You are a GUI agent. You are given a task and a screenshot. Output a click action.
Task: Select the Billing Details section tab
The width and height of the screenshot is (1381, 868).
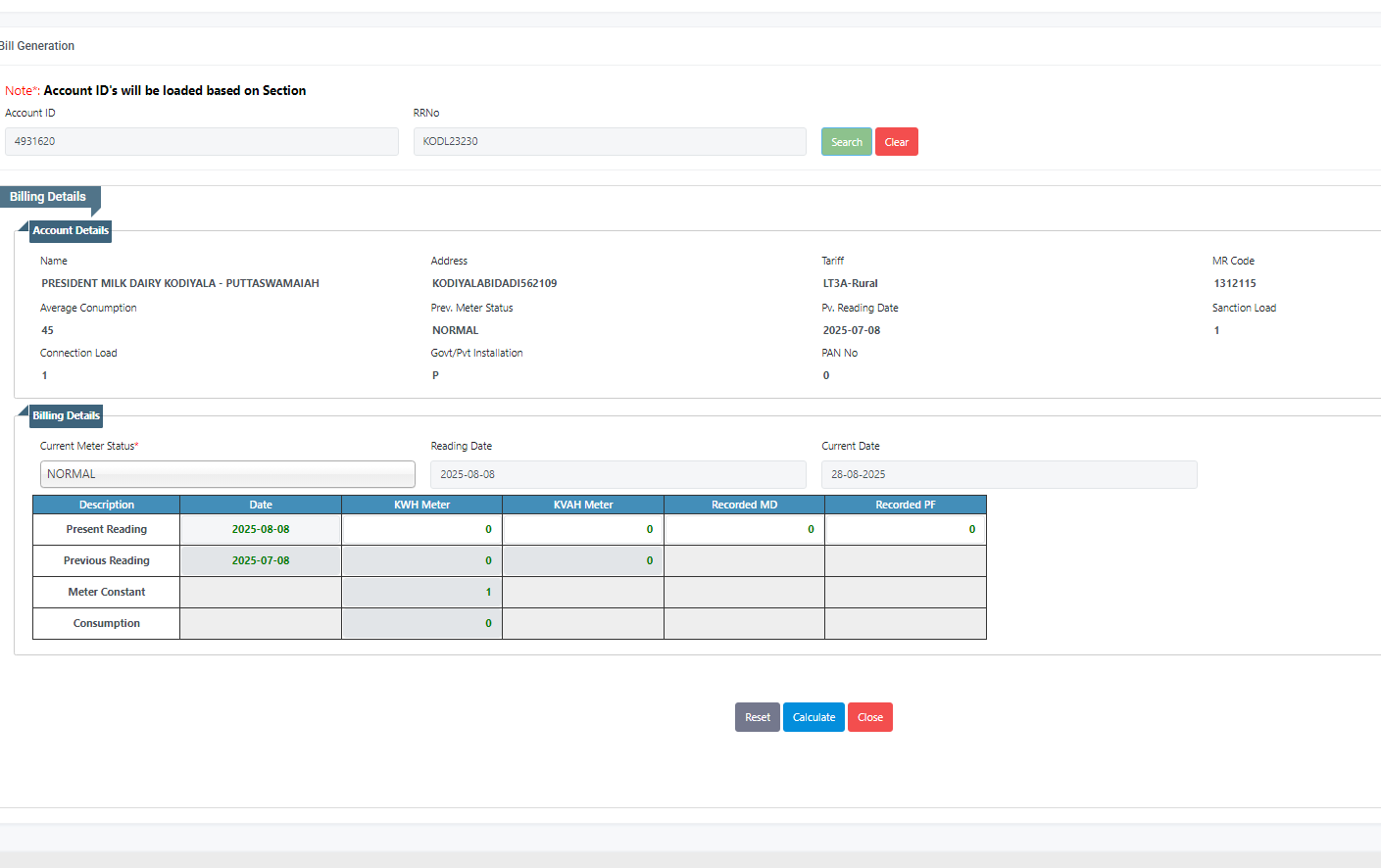(x=48, y=197)
